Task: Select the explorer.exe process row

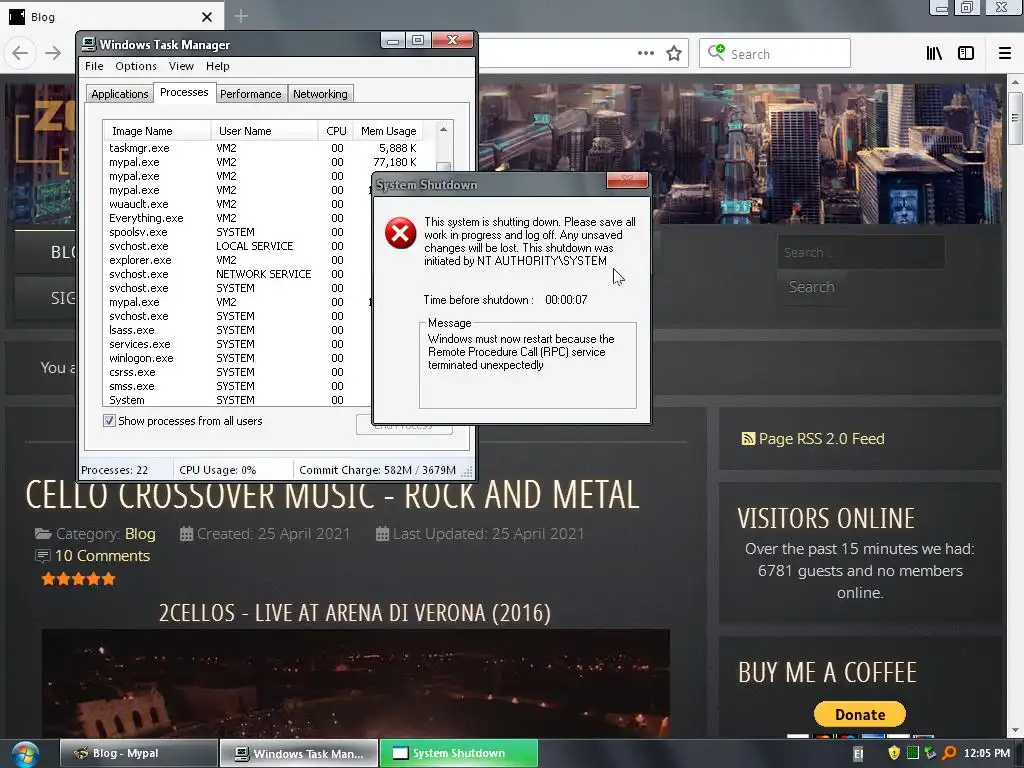Action: (238, 260)
